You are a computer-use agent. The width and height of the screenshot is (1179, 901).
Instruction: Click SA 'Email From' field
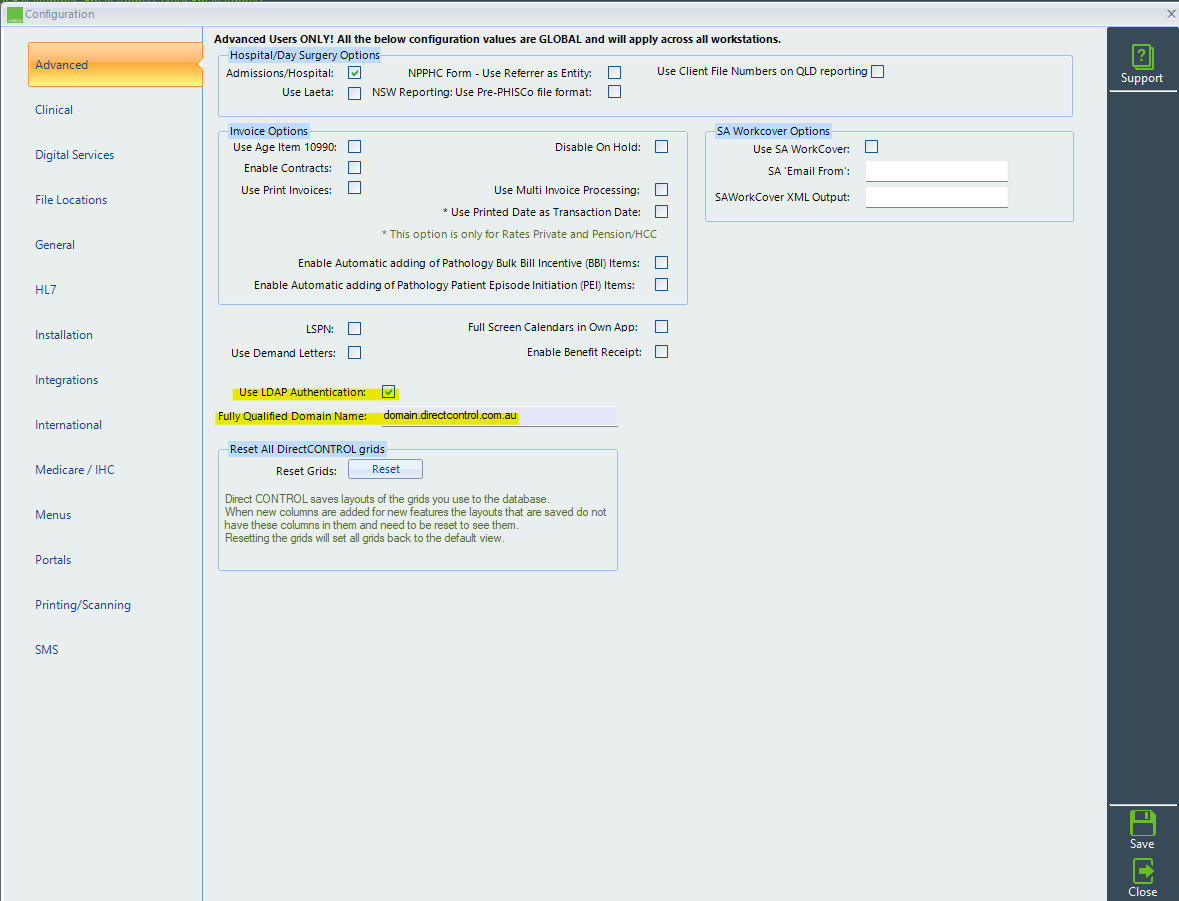936,171
